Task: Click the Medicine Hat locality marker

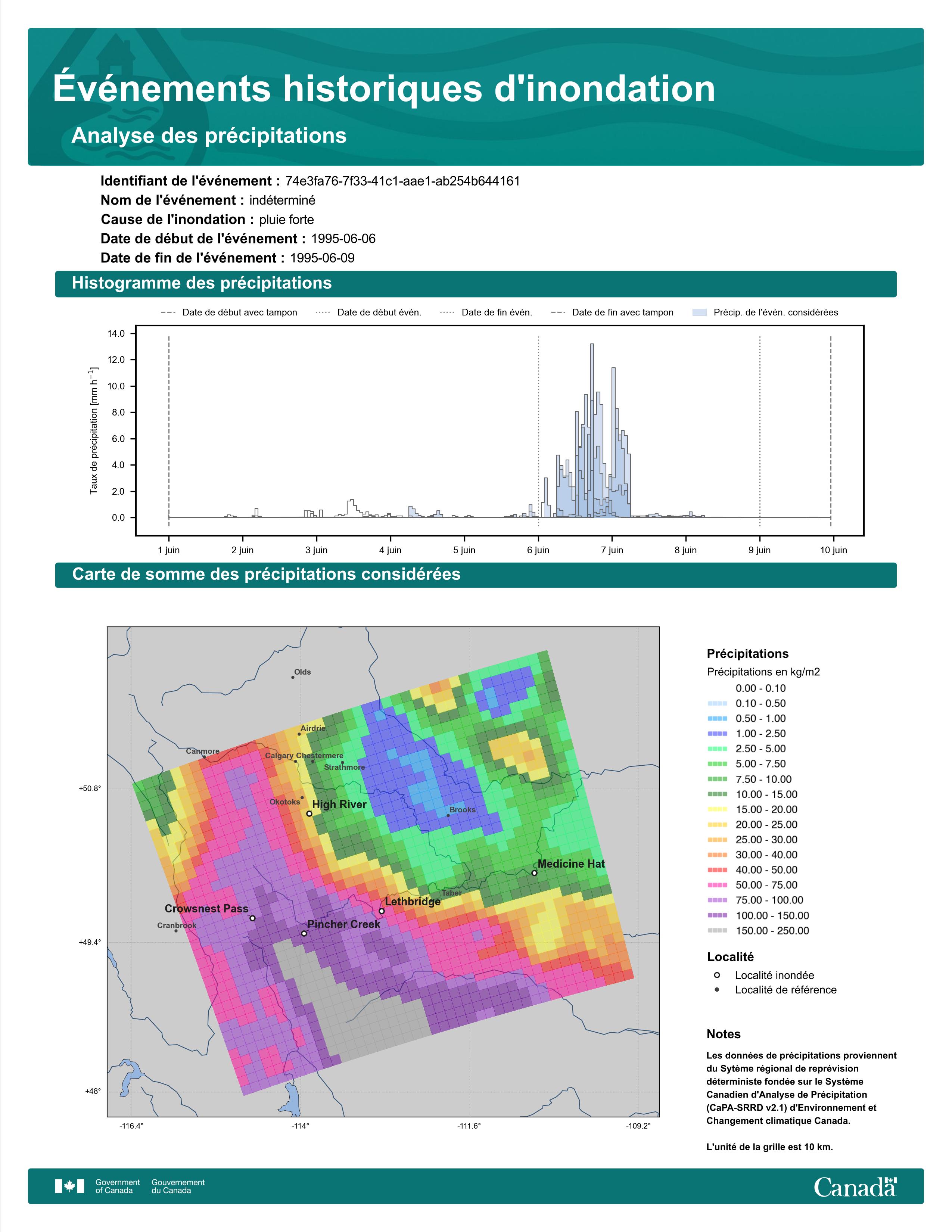Action: pos(534,873)
